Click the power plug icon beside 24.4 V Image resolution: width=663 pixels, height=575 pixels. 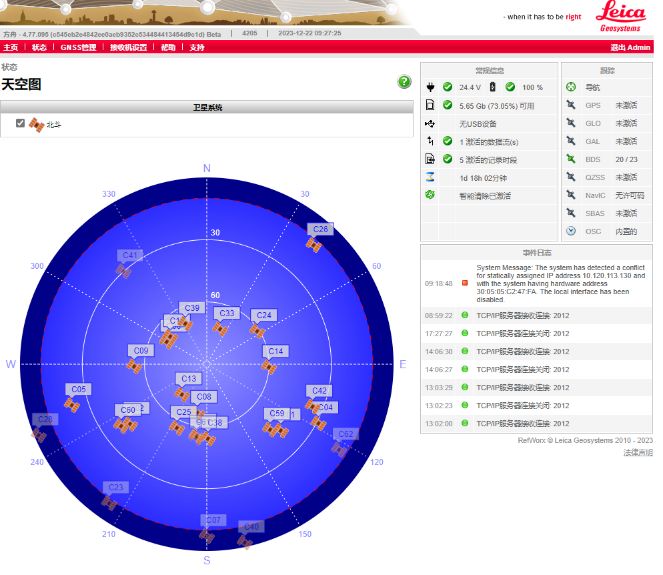pos(430,87)
